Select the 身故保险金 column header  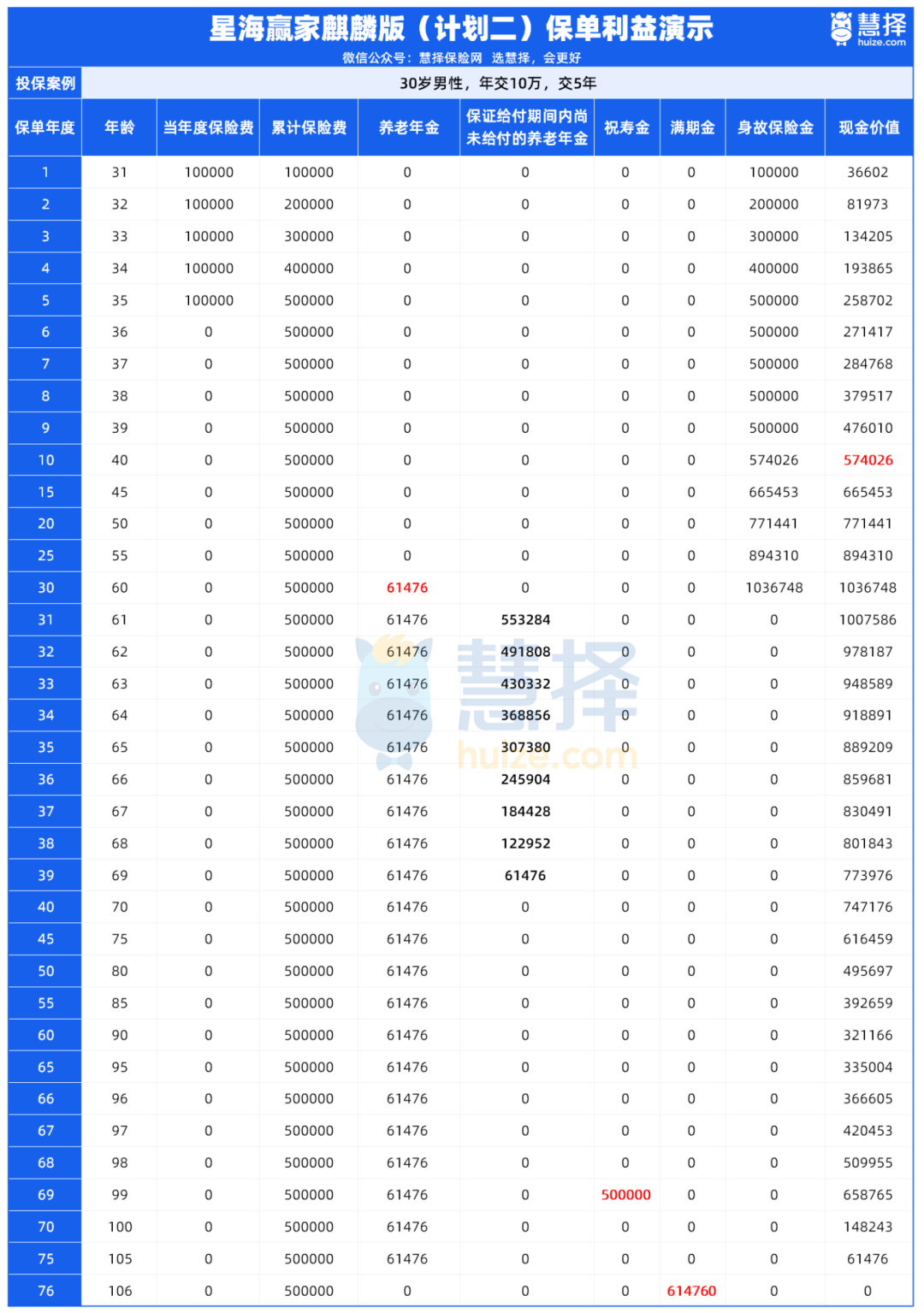tap(775, 127)
